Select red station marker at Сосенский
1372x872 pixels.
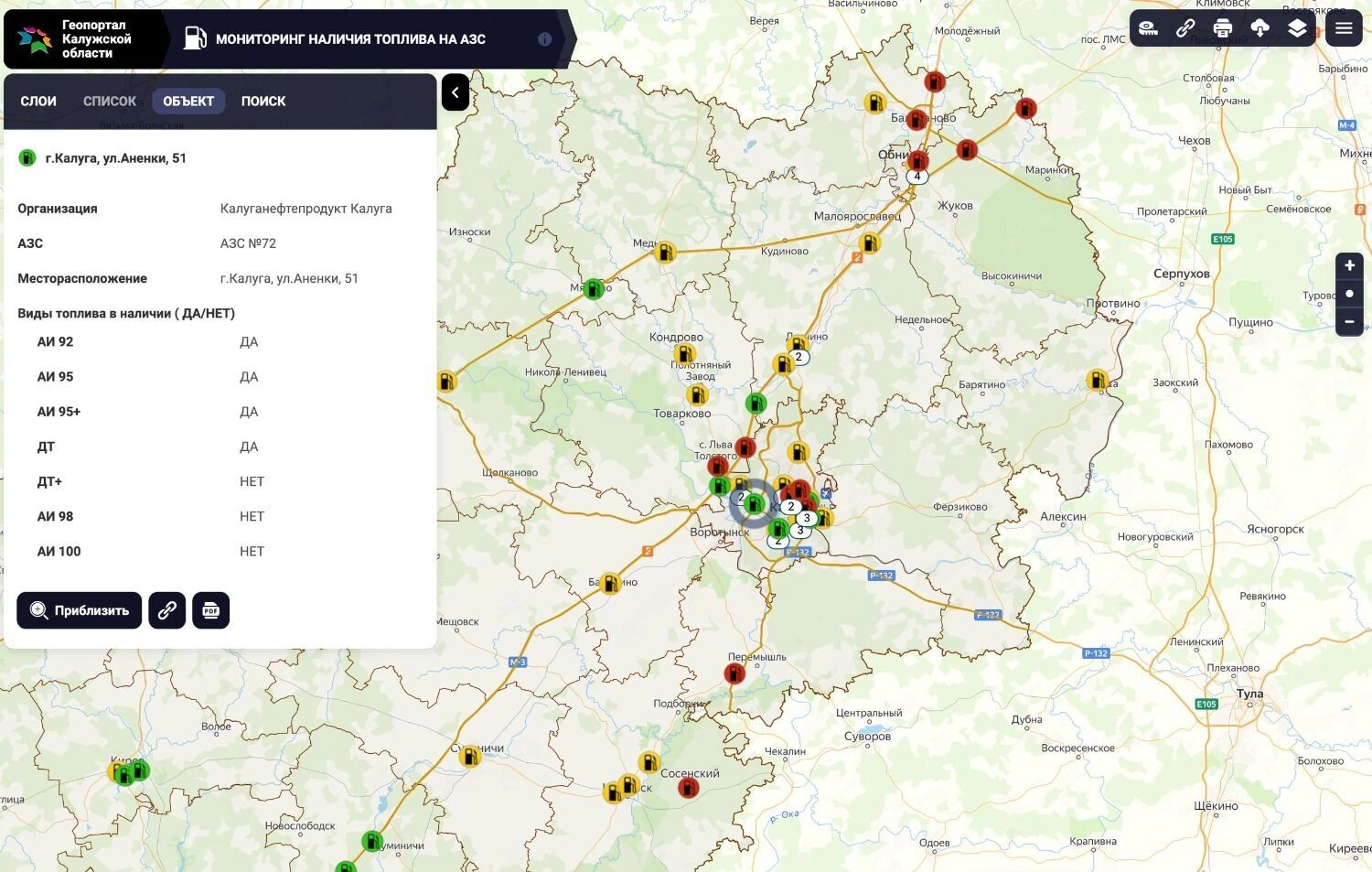(689, 788)
